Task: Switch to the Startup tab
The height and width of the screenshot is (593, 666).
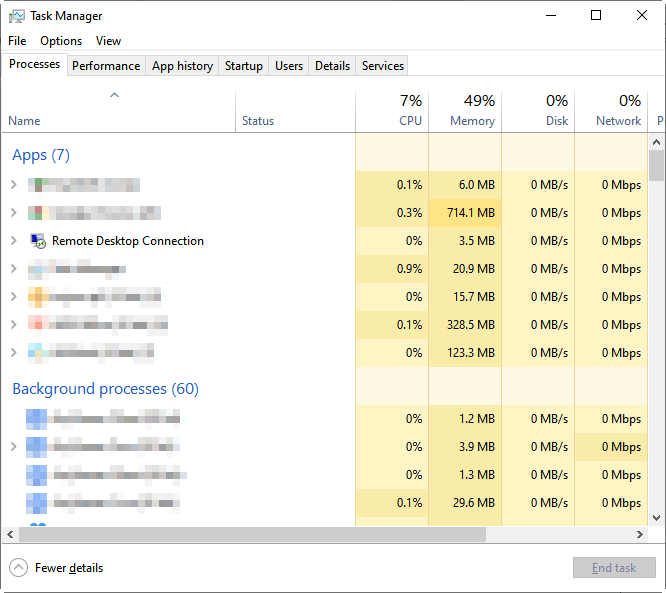Action: tap(244, 66)
